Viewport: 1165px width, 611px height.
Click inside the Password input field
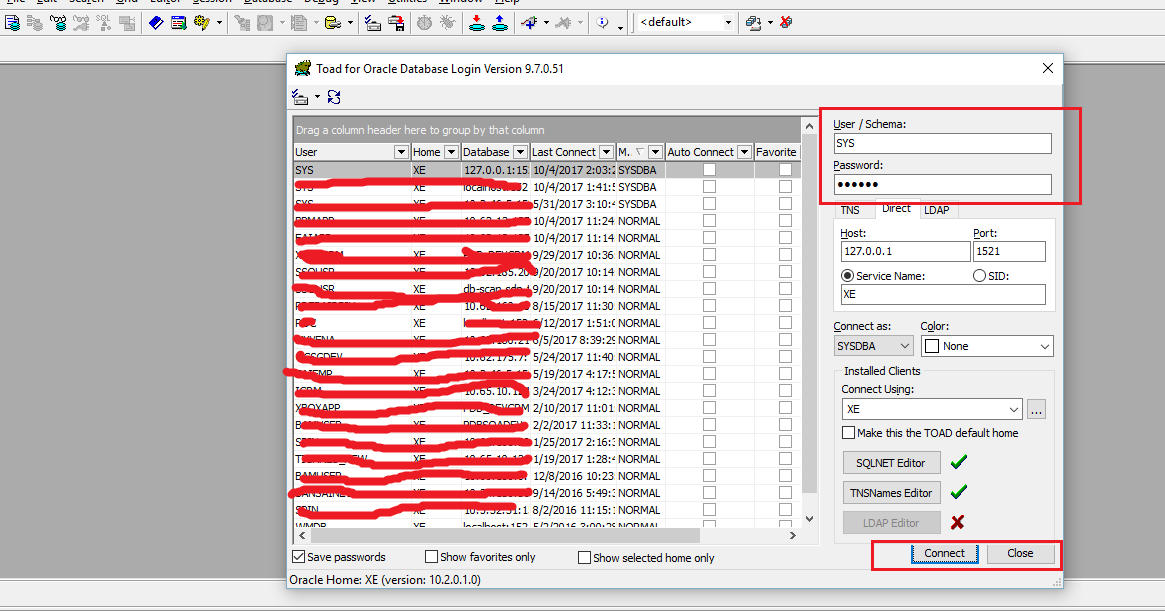click(942, 184)
